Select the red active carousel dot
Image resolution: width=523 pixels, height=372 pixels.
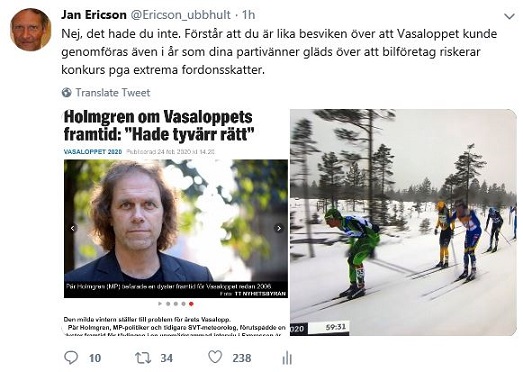click(191, 304)
